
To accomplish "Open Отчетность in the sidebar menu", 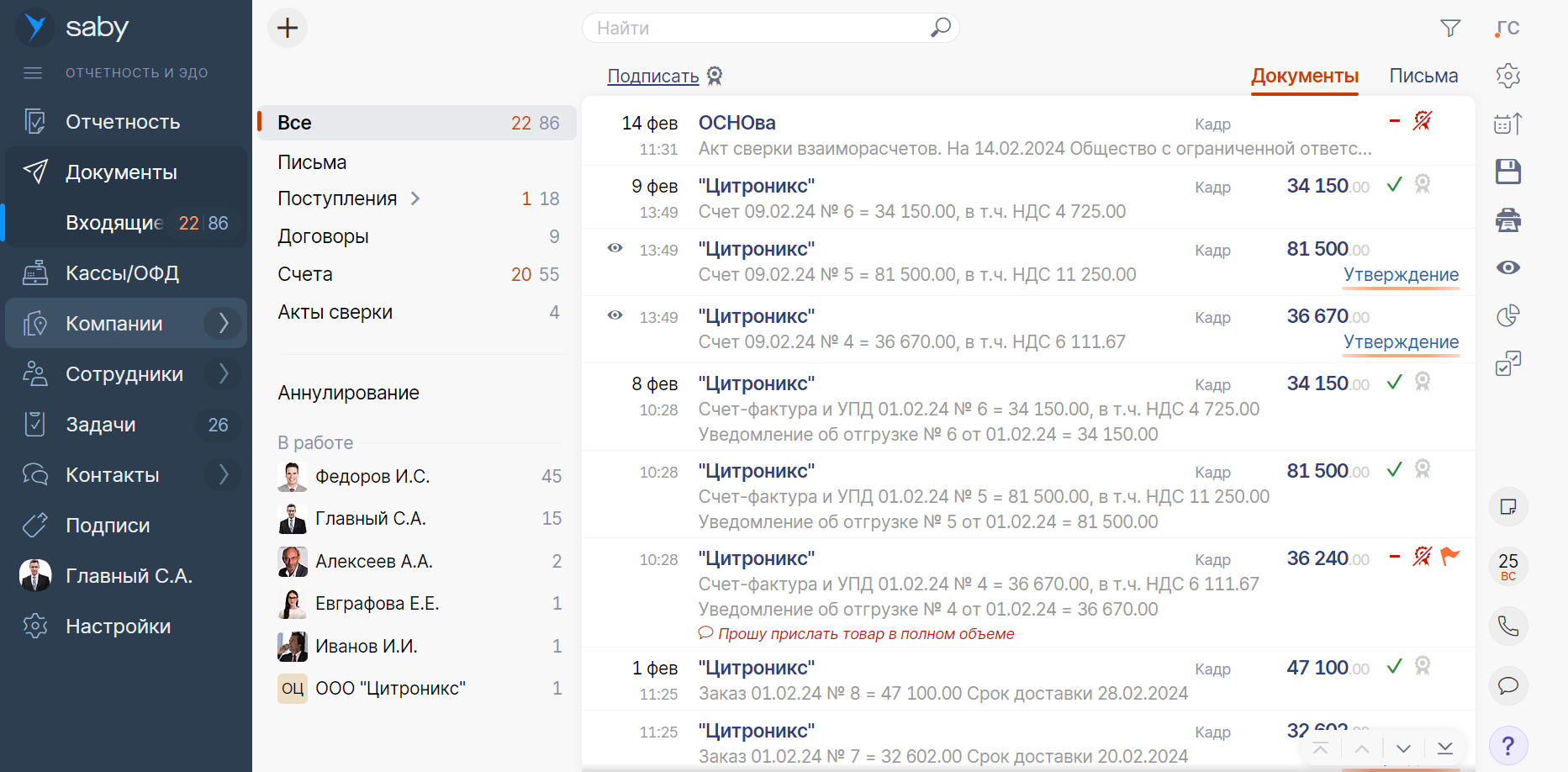I will click(123, 122).
